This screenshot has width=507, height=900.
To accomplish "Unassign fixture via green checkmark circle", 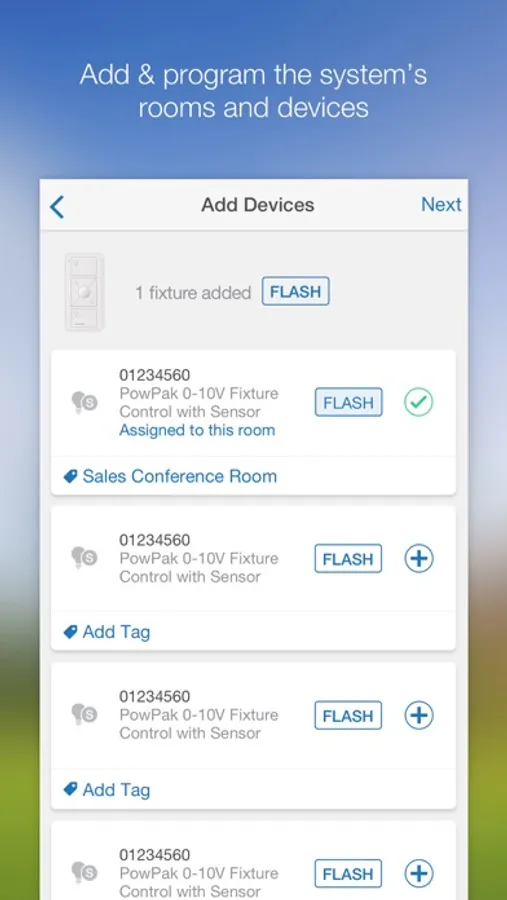I will [419, 402].
